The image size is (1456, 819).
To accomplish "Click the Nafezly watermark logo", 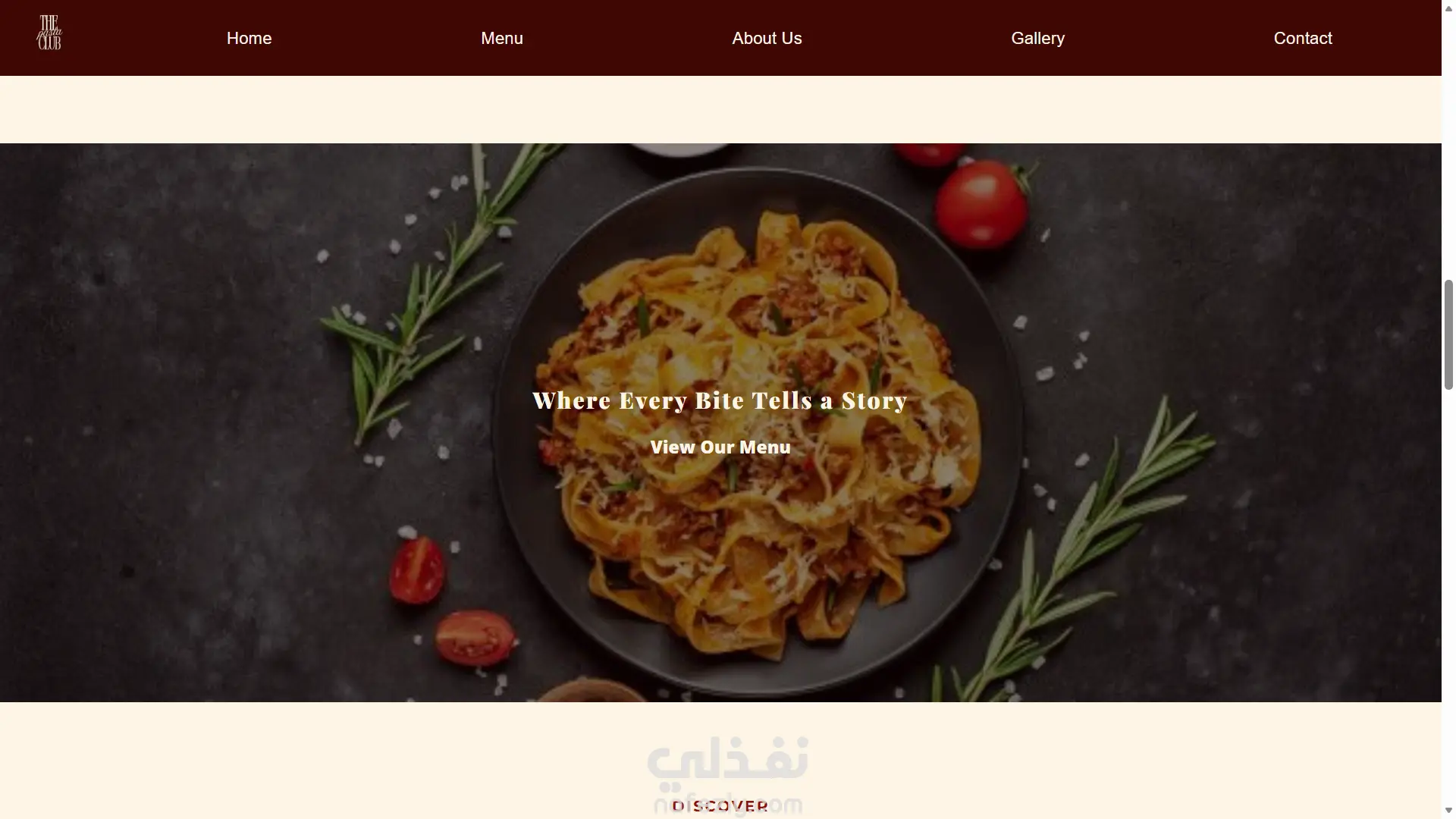I will [728, 773].
